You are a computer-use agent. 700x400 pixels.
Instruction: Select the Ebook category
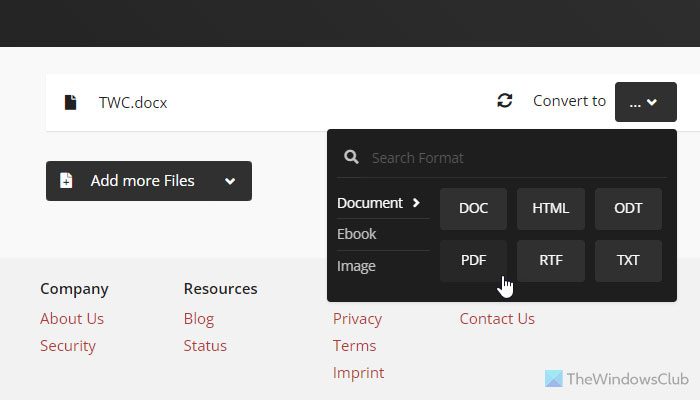tap(357, 234)
